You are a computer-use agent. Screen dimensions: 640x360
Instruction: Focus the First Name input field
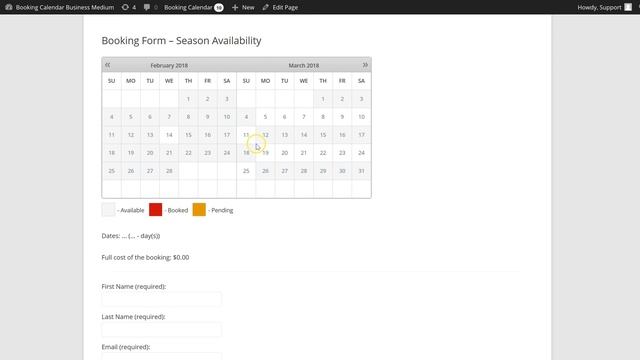pos(162,299)
